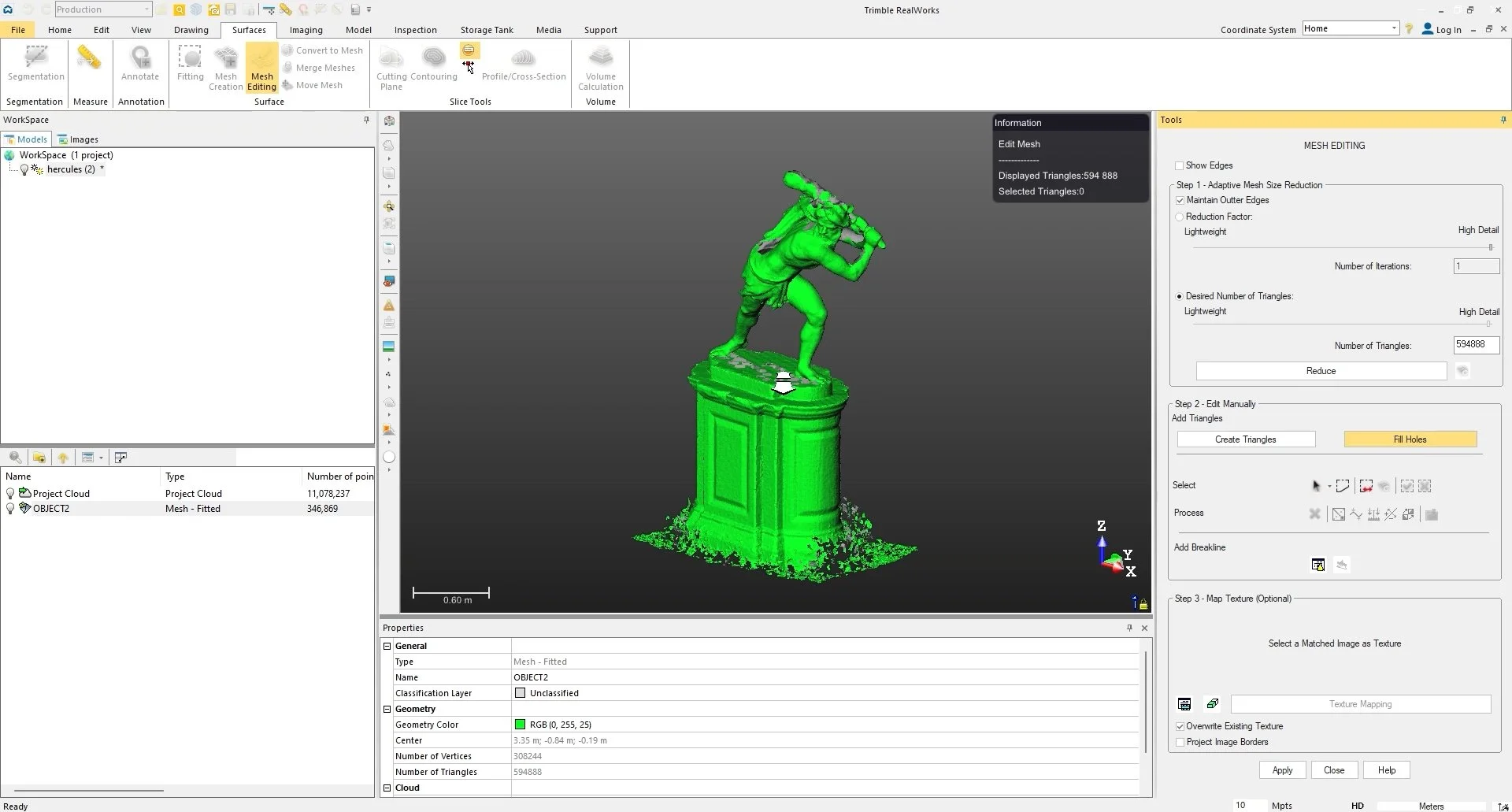Toggle Maintain Outter Edges checkbox
Screen dimensions: 1512x812
[x=1180, y=200]
